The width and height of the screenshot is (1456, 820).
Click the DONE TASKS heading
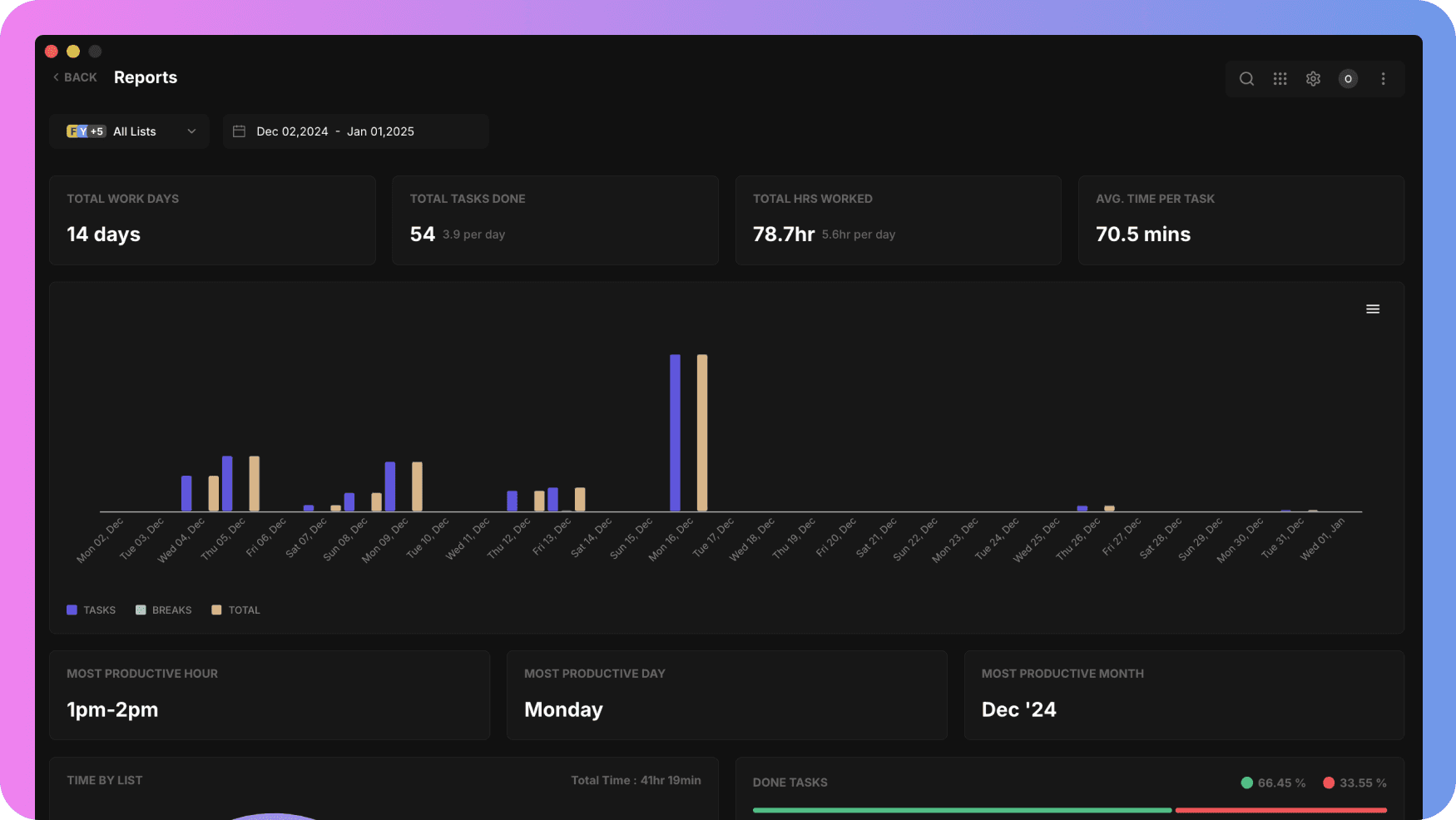click(x=790, y=783)
